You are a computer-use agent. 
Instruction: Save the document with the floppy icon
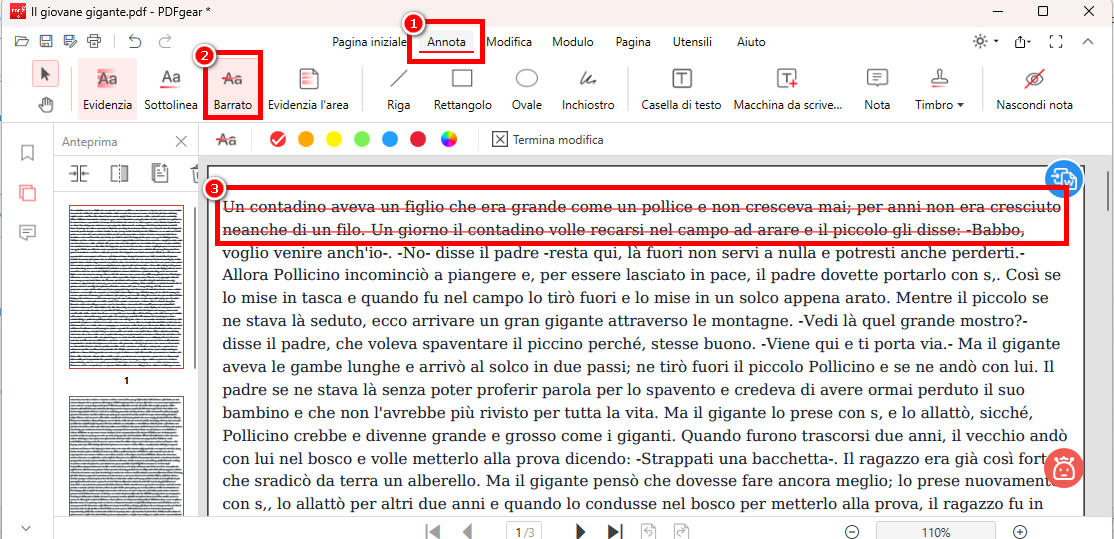46,41
